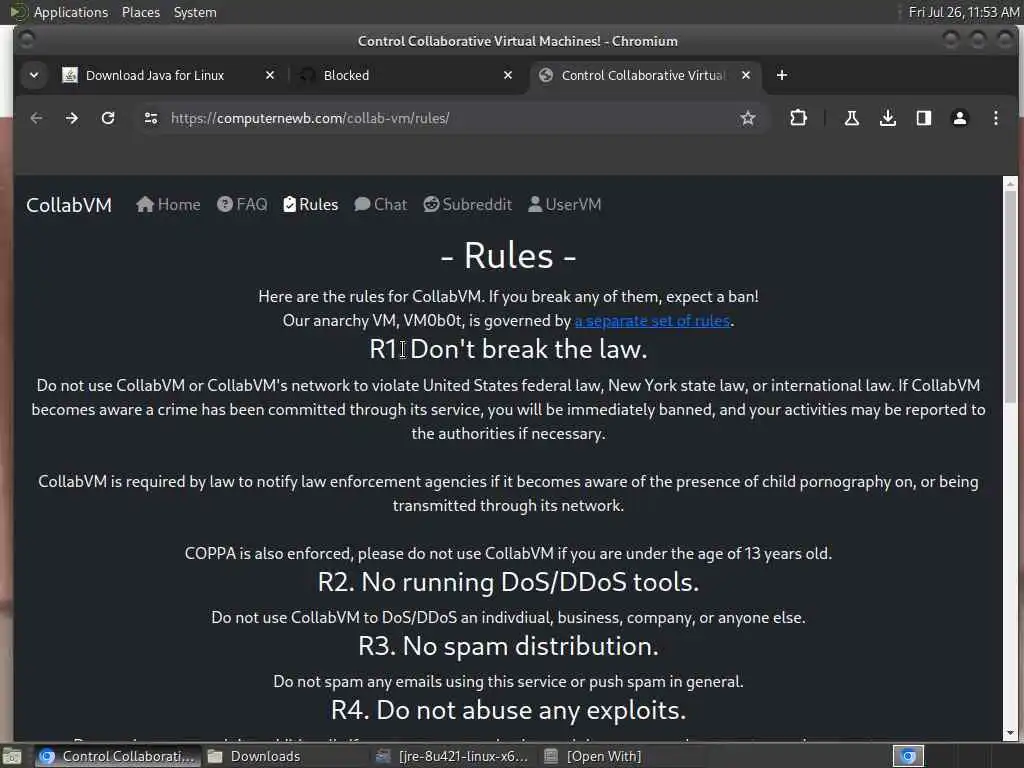
Task: Open the Places menu
Action: (140, 12)
